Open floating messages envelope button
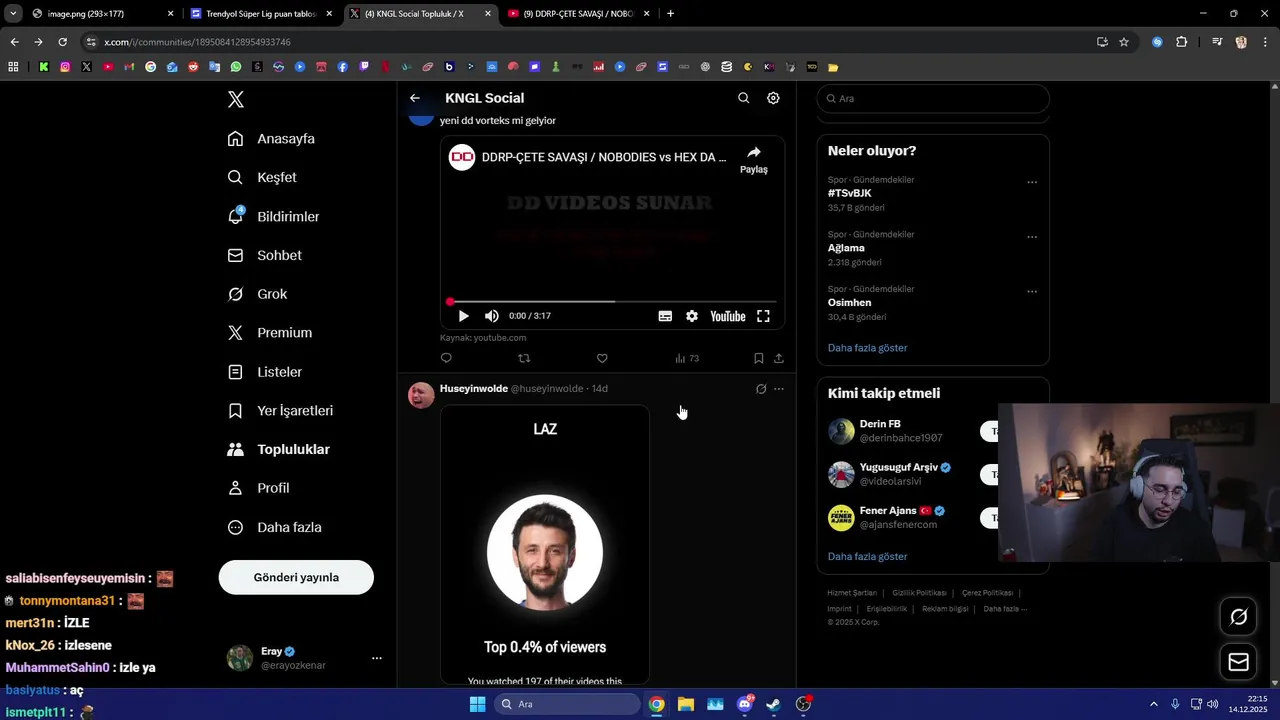 pos(1238,662)
